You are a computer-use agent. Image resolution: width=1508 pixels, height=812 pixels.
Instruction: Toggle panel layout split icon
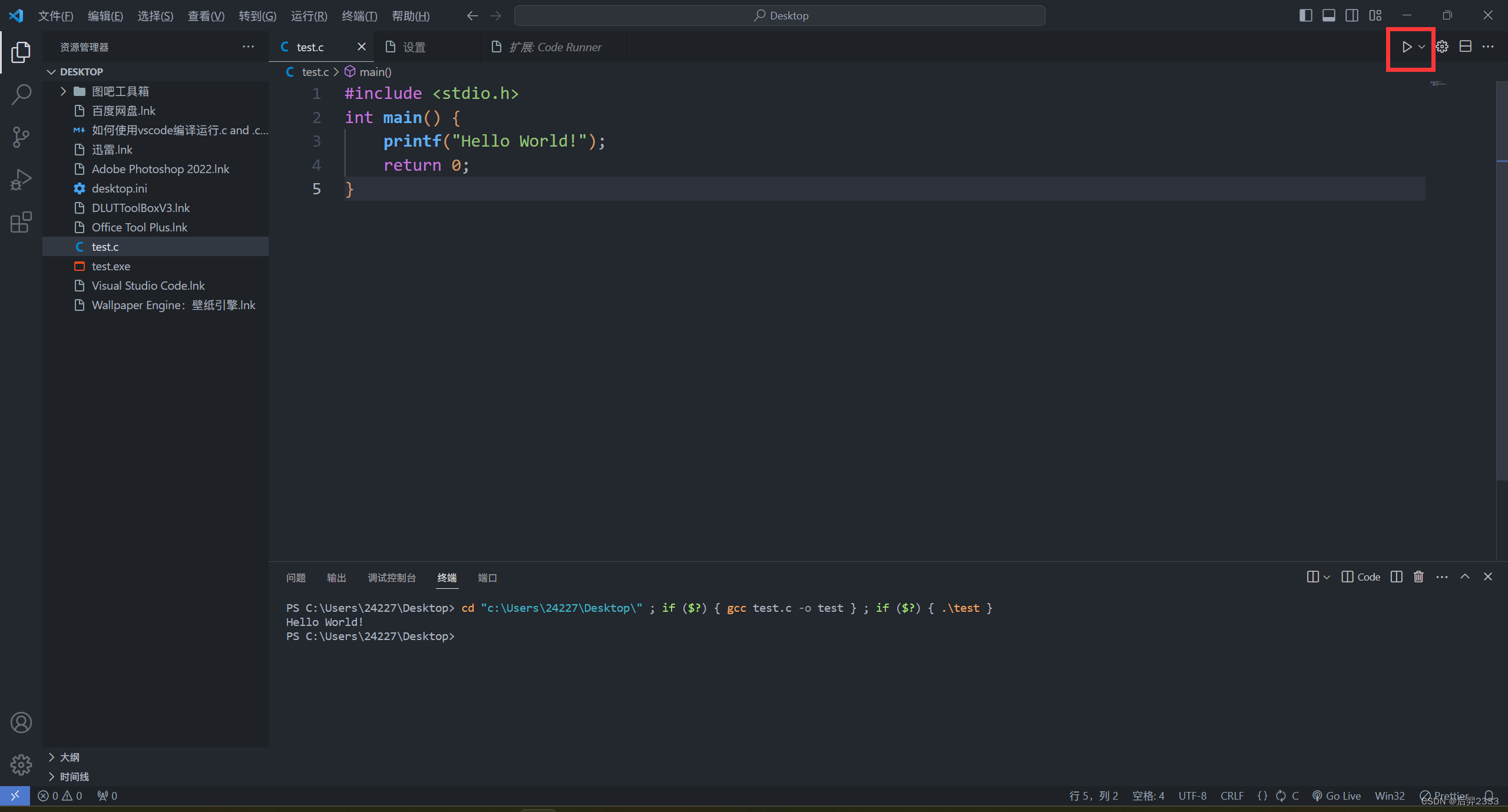(x=1465, y=46)
